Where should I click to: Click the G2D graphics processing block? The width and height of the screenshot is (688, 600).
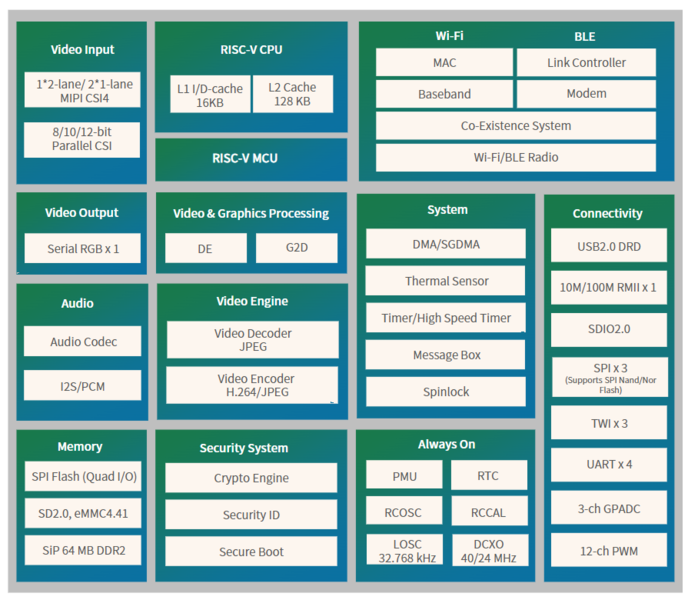click(296, 248)
